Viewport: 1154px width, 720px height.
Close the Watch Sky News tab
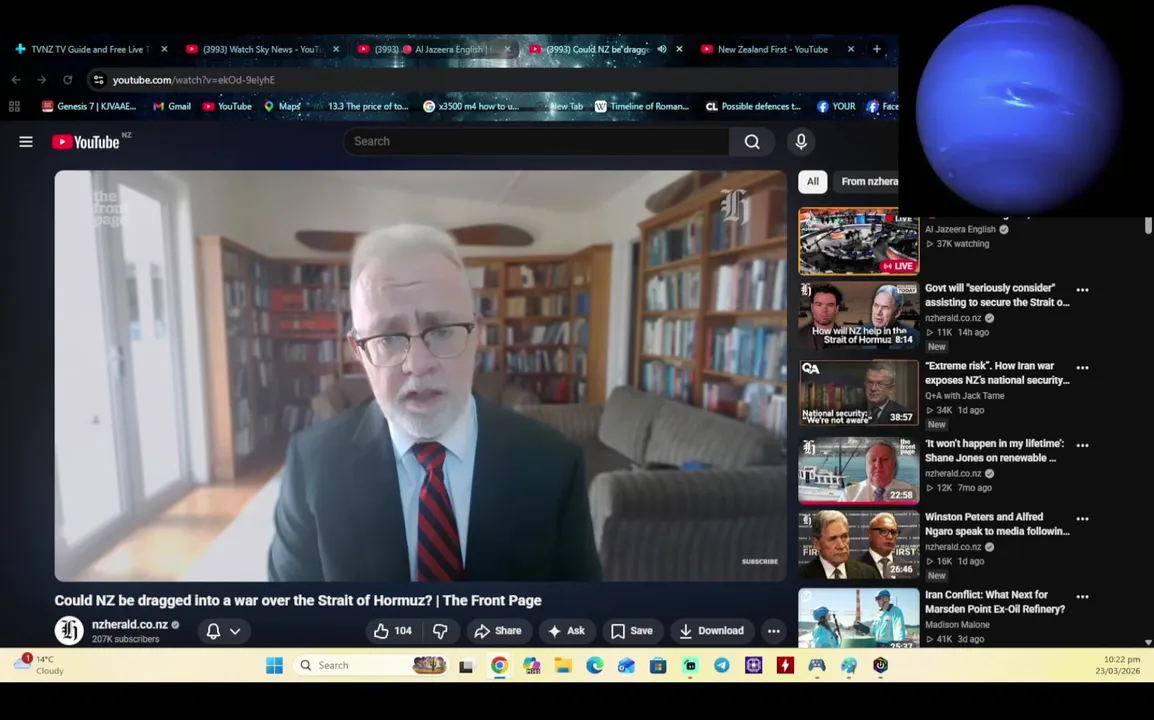[x=336, y=49]
